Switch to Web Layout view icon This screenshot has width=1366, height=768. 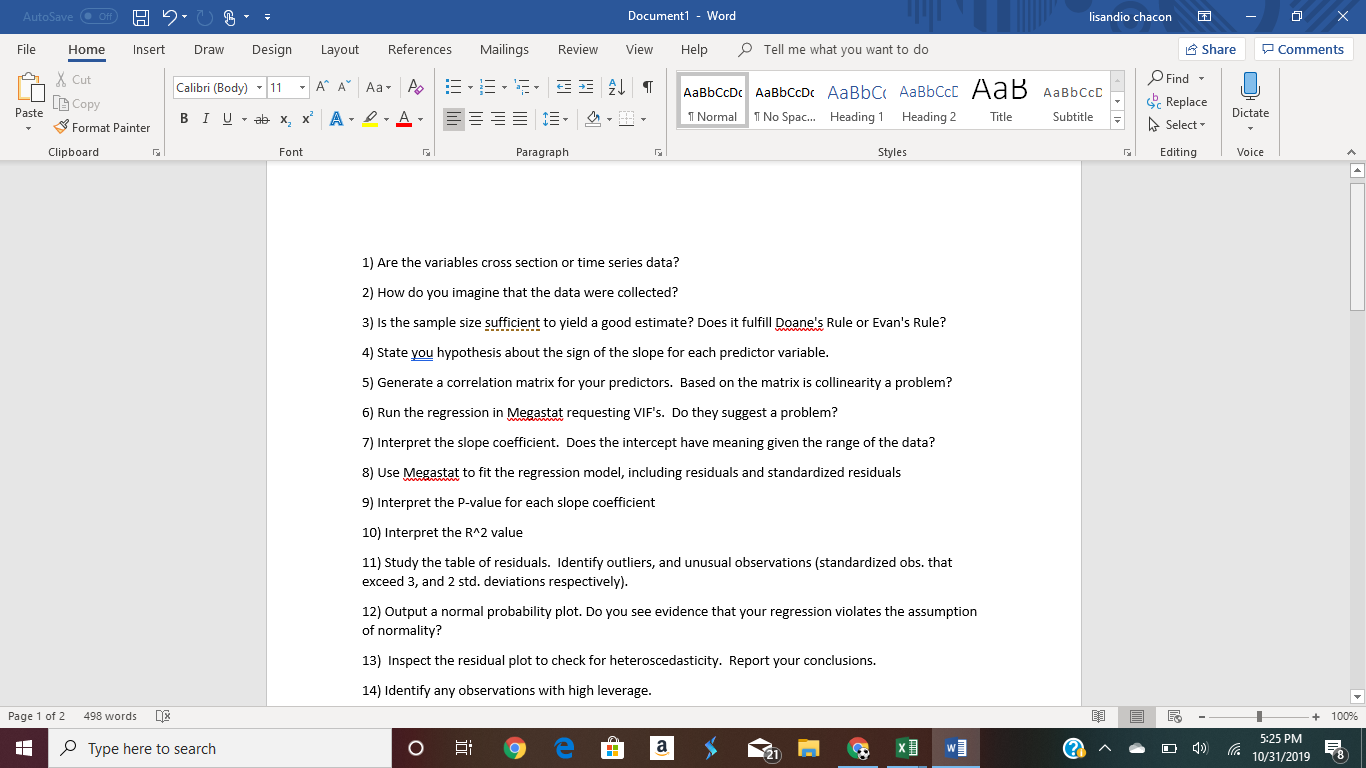coord(1174,716)
